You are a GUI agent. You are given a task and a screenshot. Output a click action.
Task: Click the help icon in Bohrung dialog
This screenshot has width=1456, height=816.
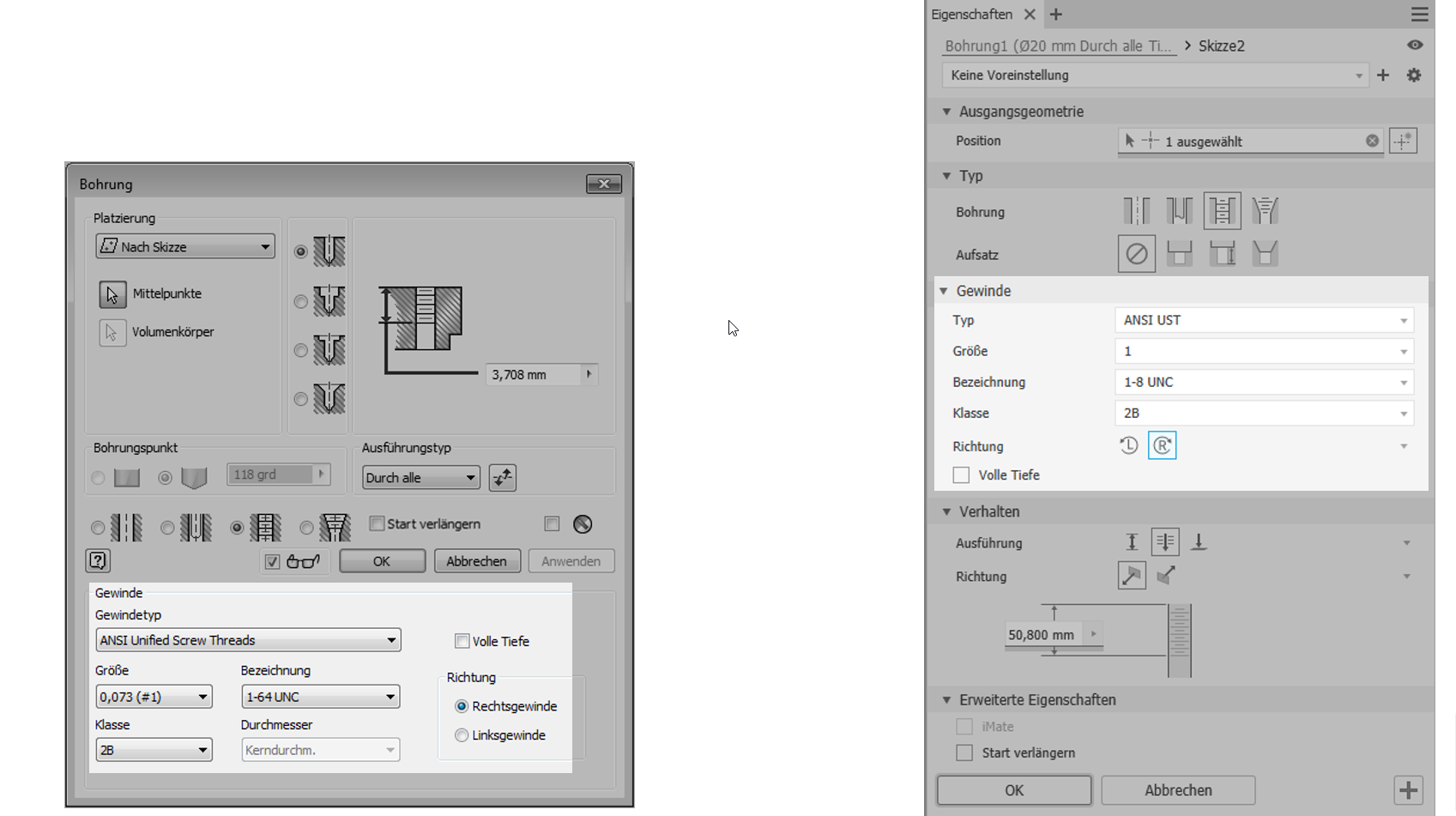[98, 560]
